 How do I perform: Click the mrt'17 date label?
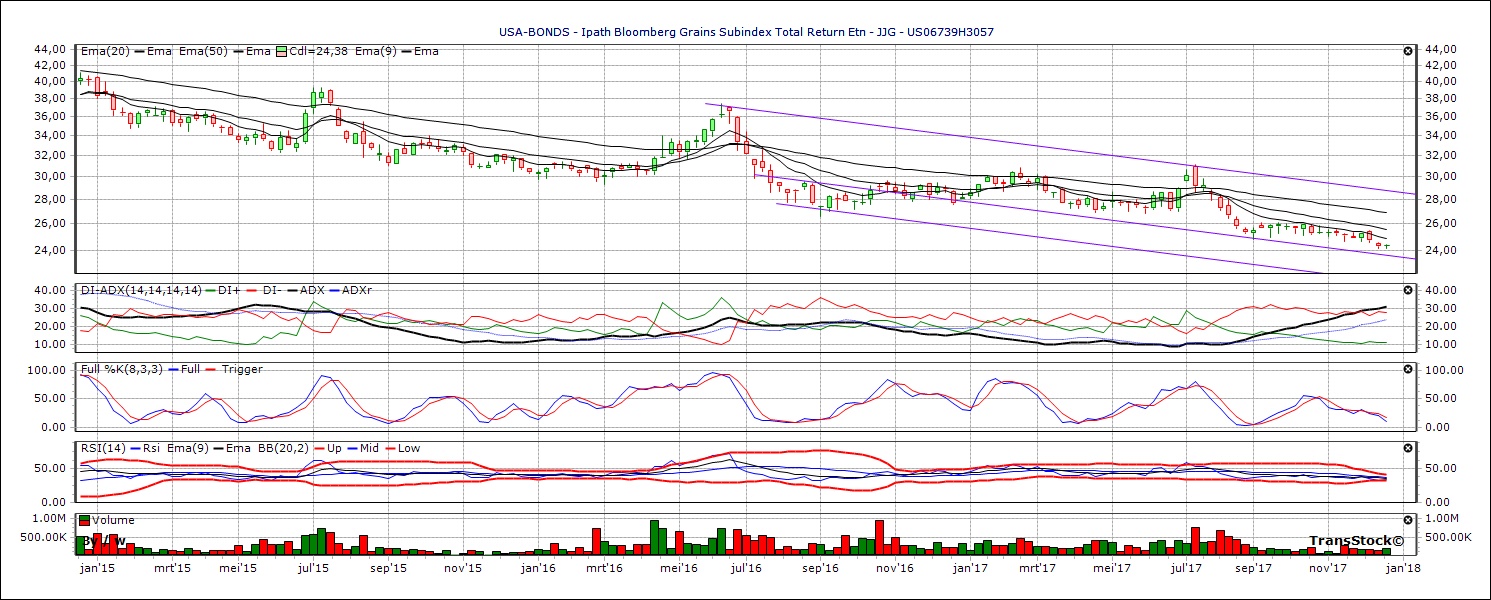click(x=1038, y=568)
